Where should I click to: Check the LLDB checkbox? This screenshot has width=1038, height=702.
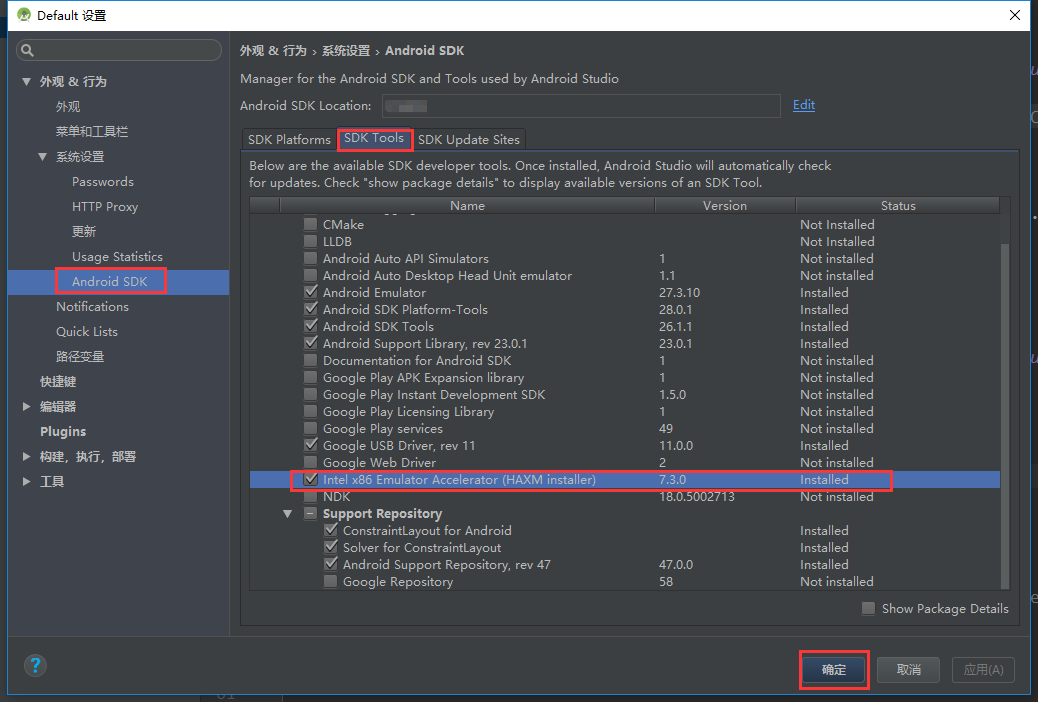(x=310, y=241)
